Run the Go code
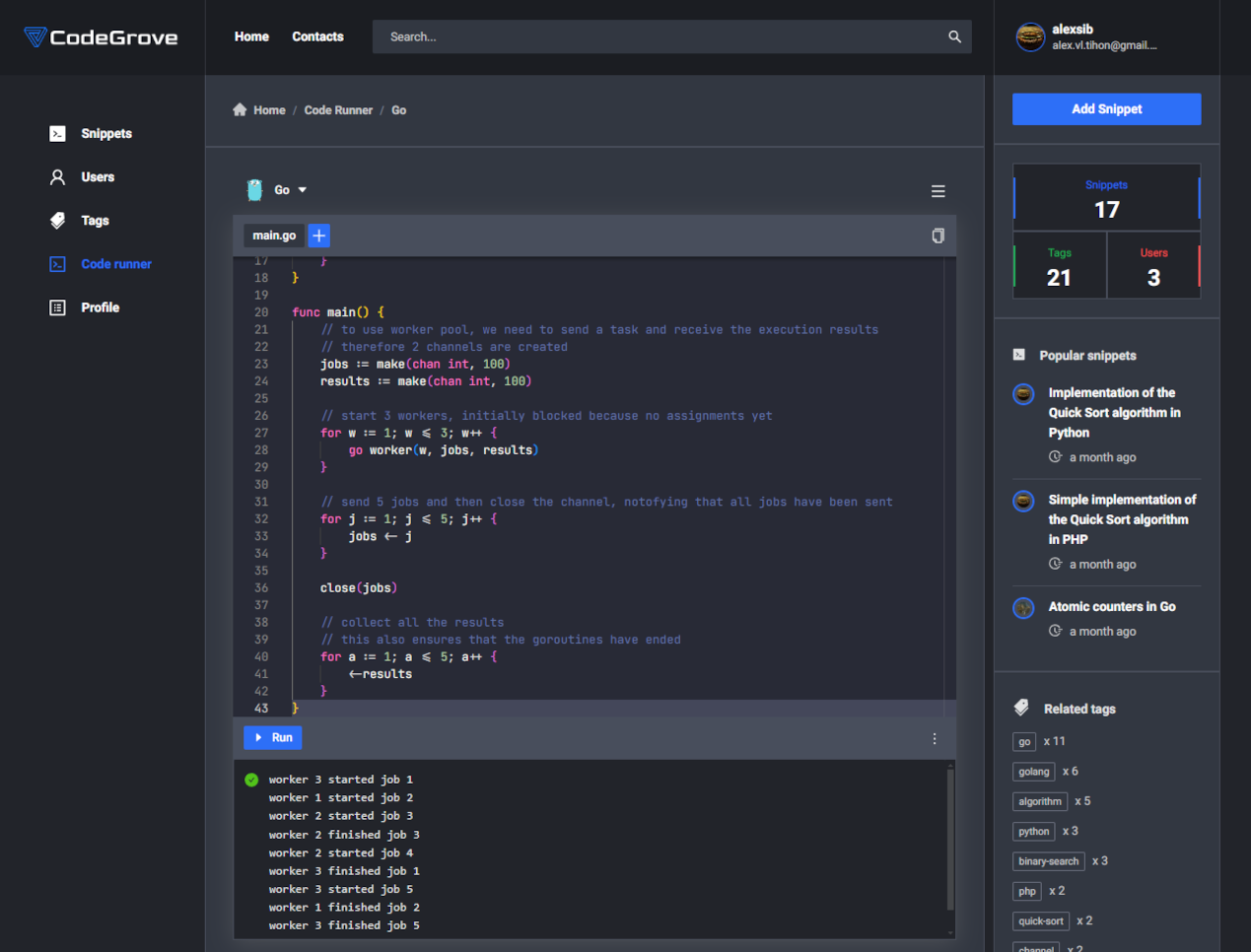The height and width of the screenshot is (952, 1251). (x=273, y=737)
